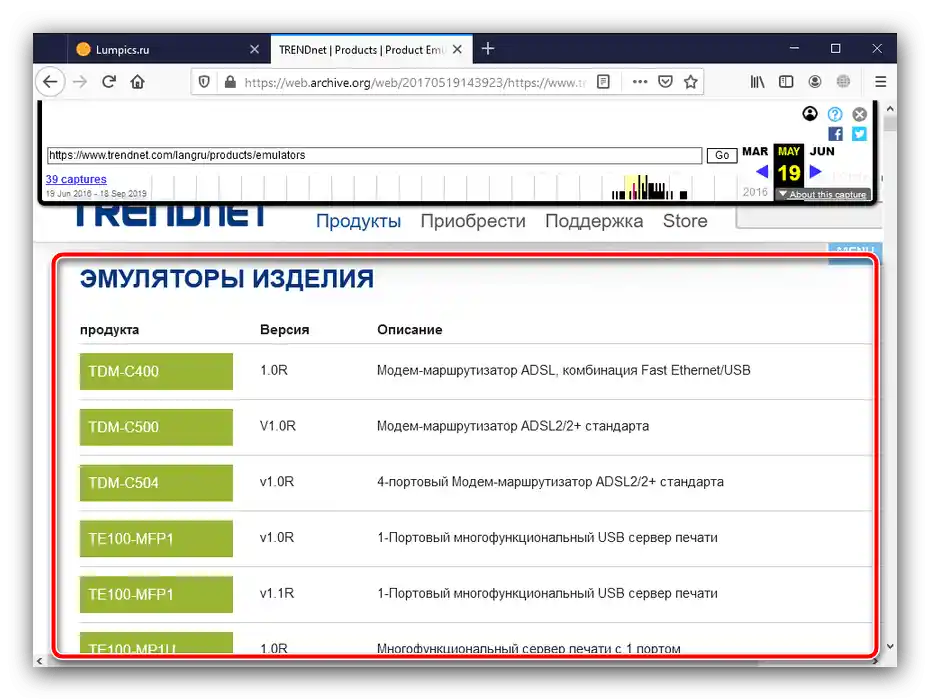Click the tracking protection shield icon

204,82
